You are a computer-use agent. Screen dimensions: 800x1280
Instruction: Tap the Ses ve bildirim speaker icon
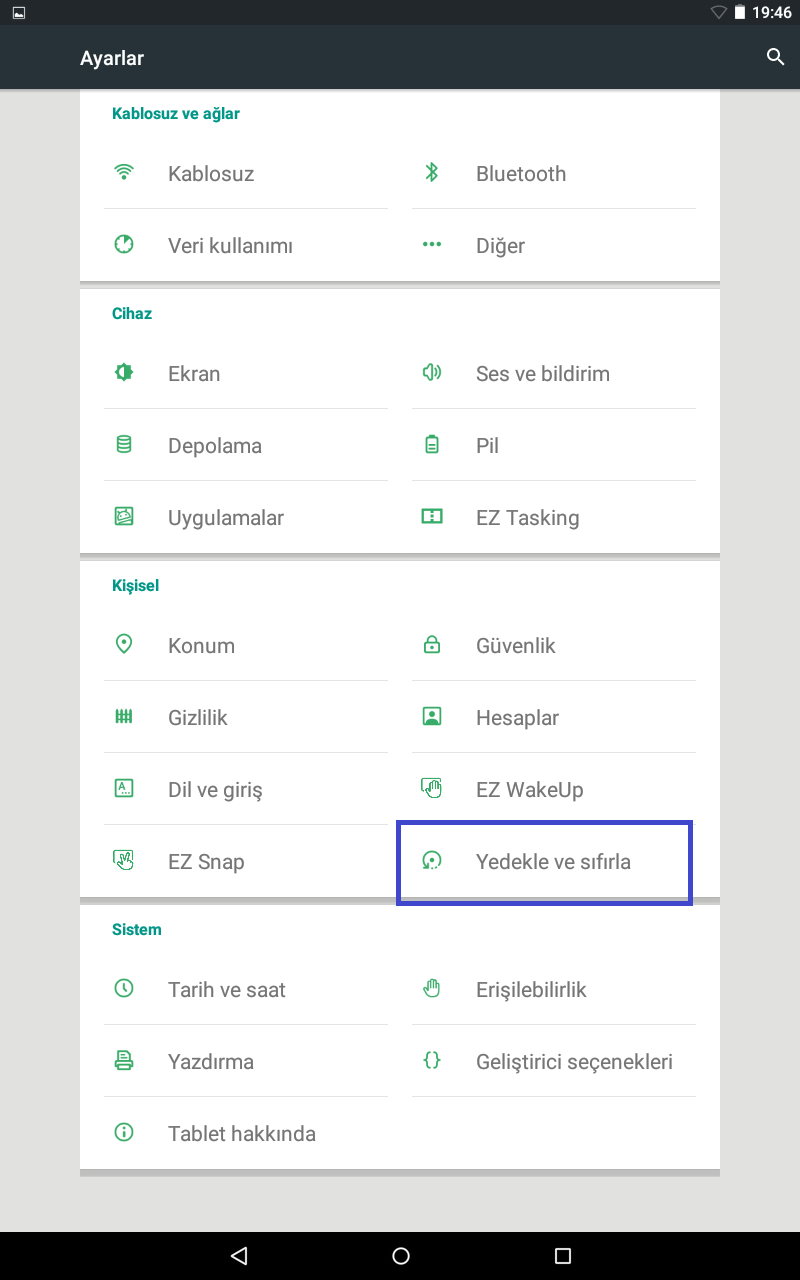(x=432, y=373)
